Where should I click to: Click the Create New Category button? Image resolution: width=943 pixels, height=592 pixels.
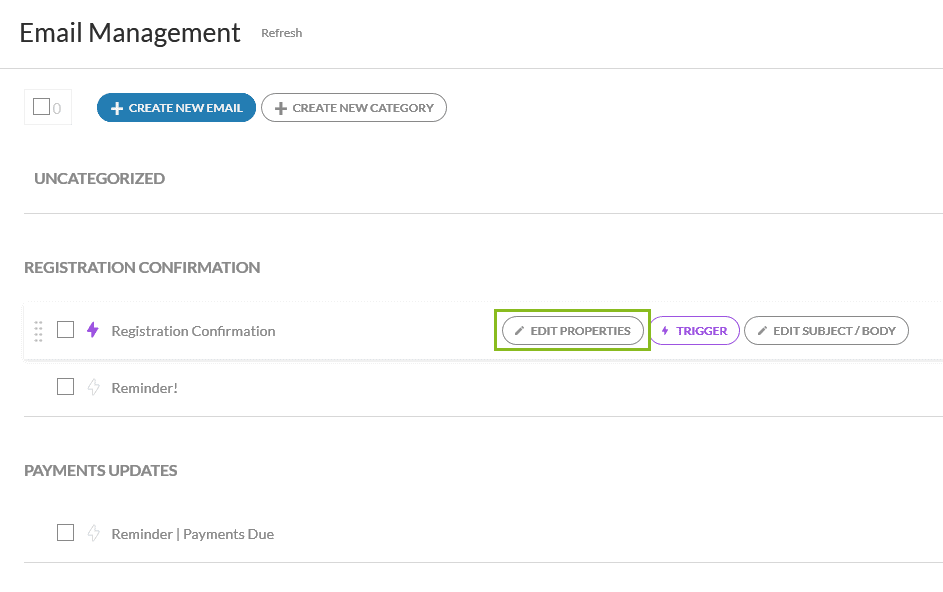[354, 108]
